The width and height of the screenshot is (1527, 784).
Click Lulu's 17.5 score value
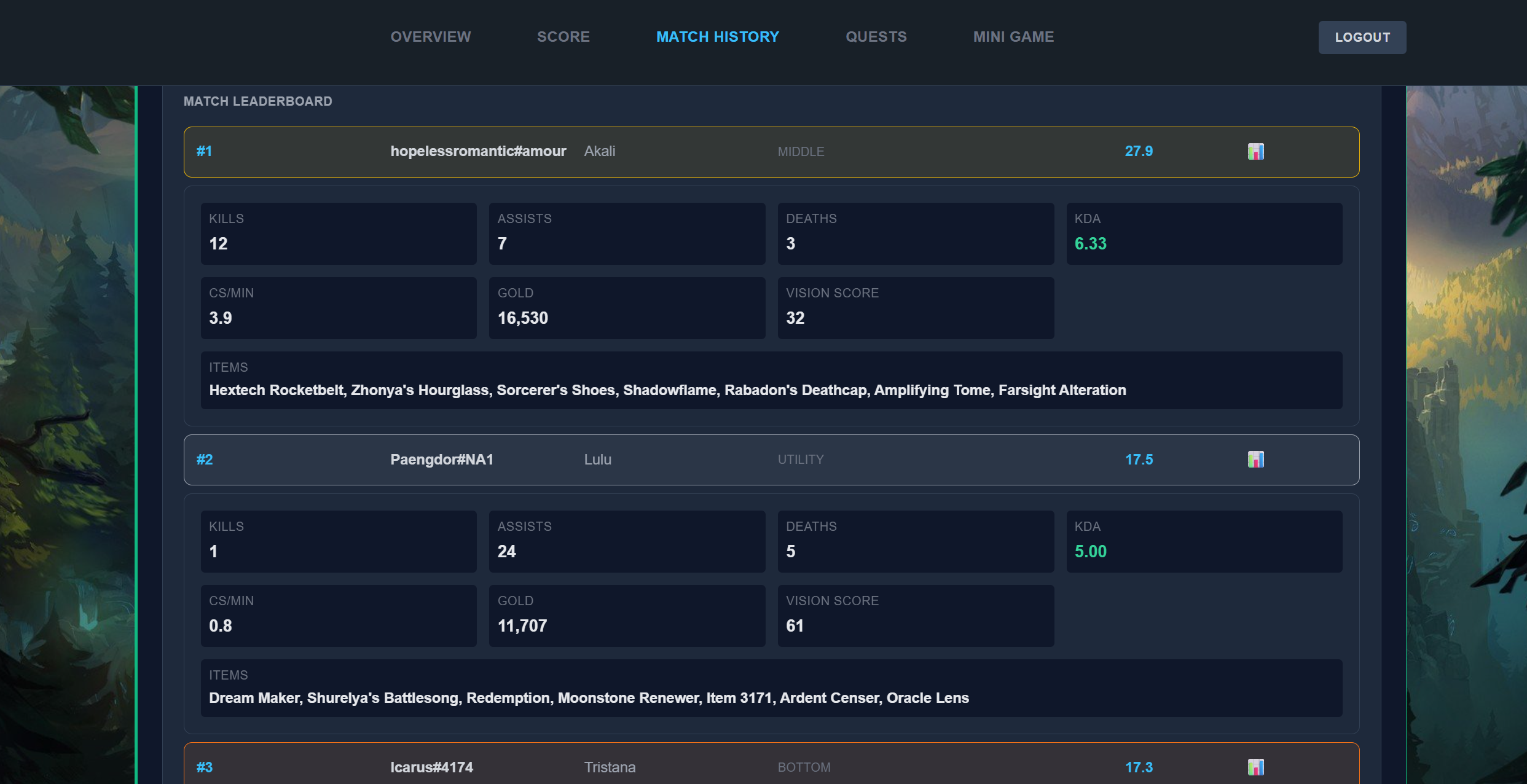1138,460
